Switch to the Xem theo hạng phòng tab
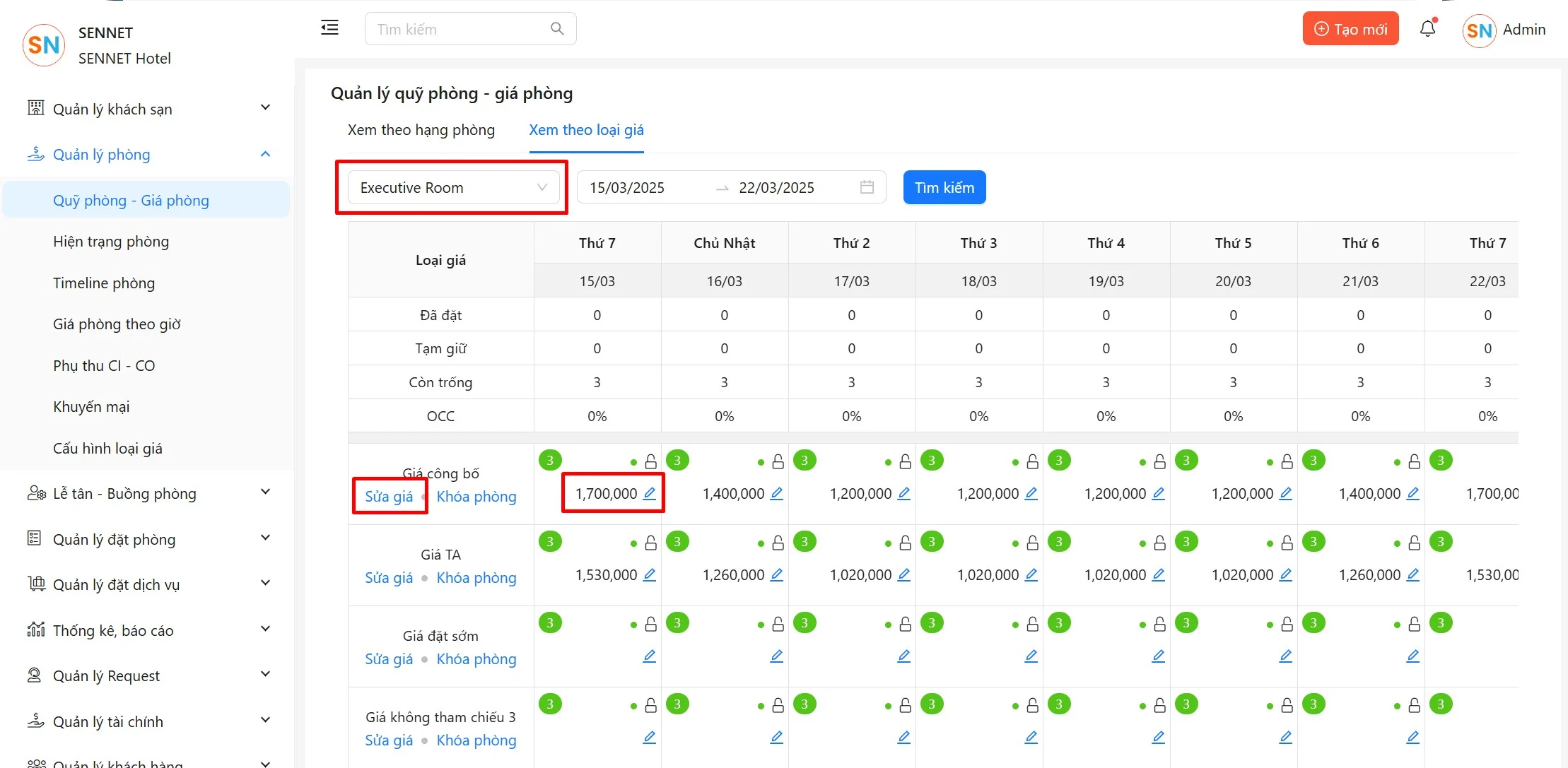 click(x=421, y=130)
